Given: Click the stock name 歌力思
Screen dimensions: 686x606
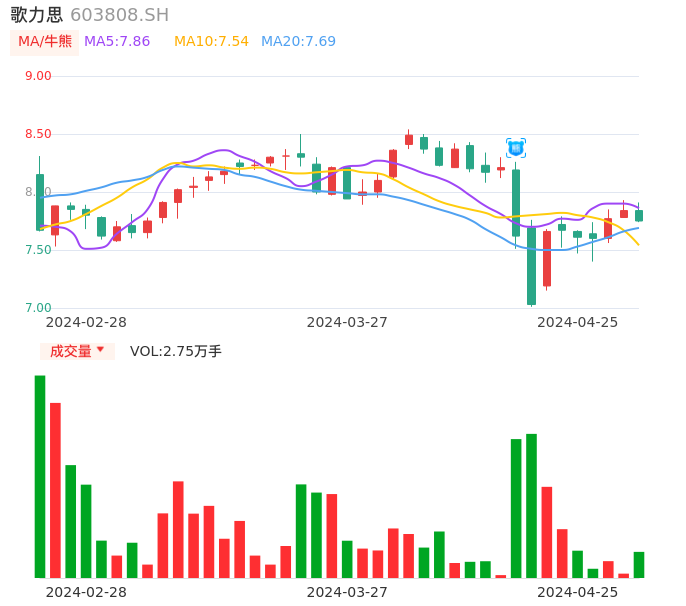Looking at the screenshot, I should tap(36, 15).
